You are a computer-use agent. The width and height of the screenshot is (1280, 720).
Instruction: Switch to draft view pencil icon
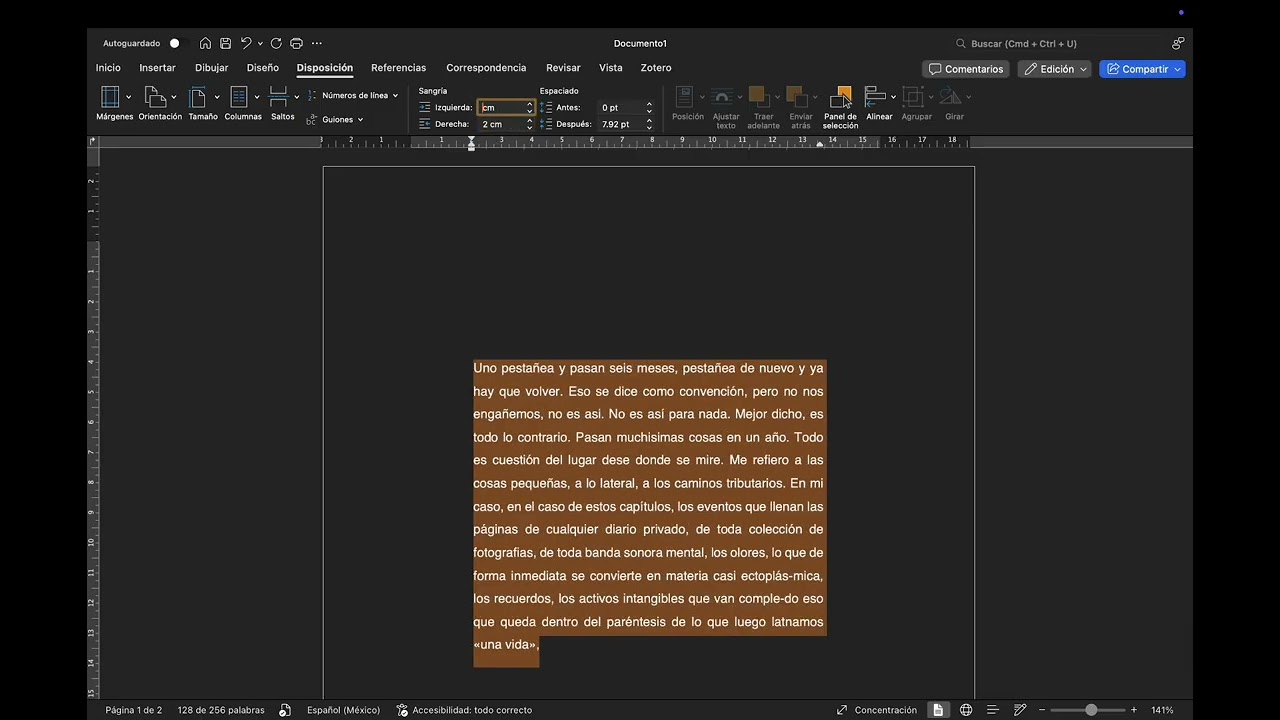(1019, 710)
